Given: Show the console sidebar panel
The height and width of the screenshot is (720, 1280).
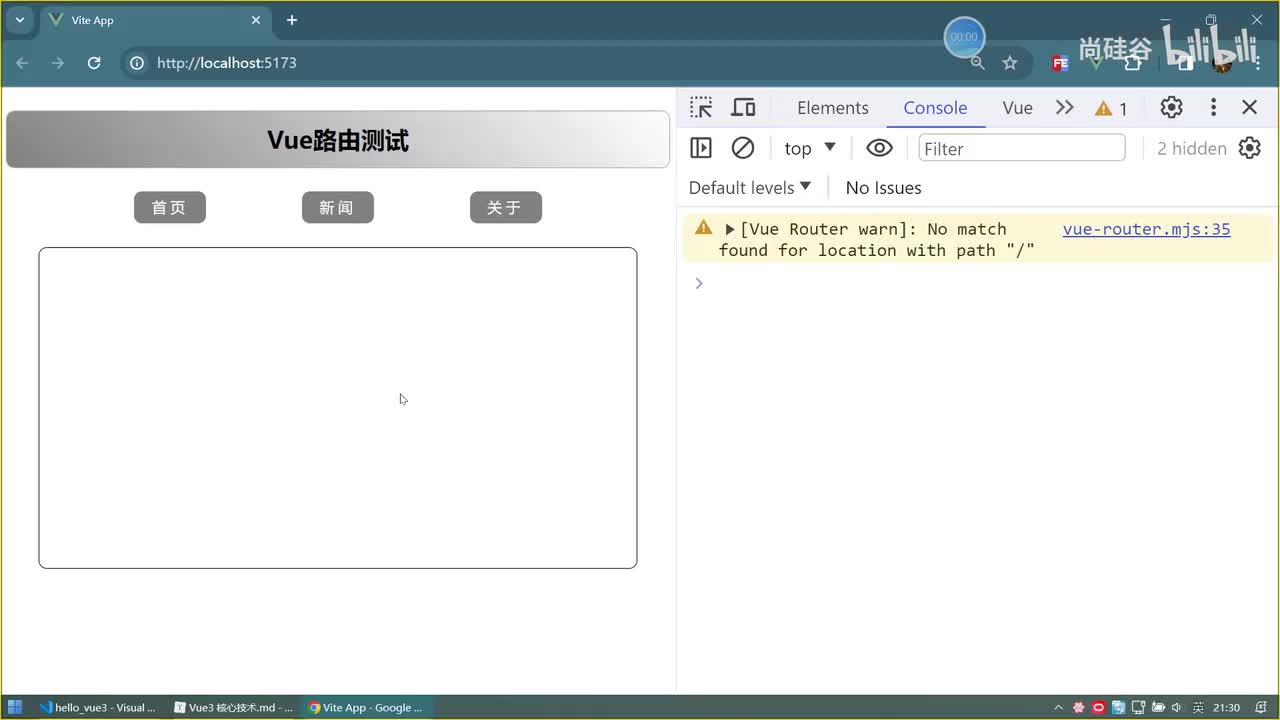Looking at the screenshot, I should [x=701, y=148].
